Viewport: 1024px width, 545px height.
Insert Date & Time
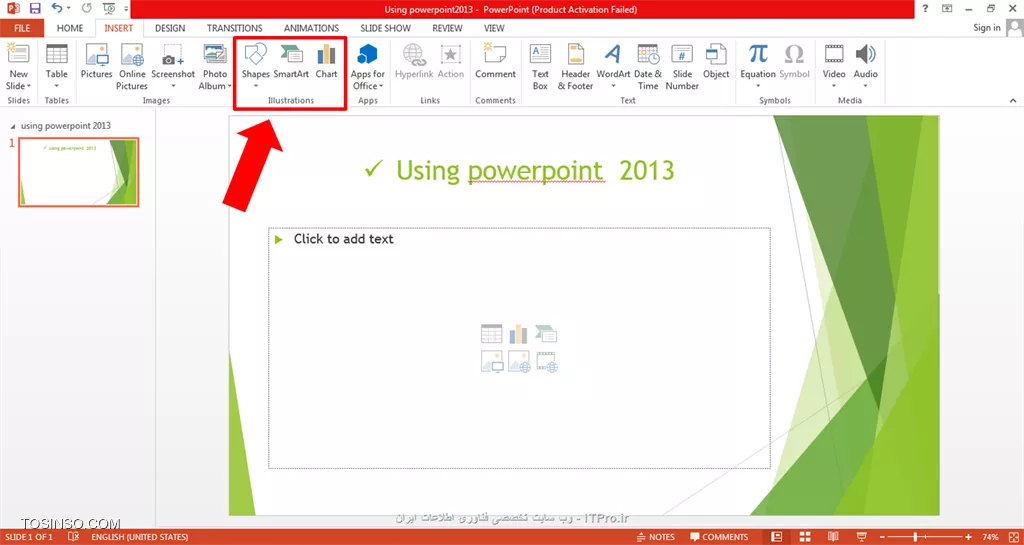[648, 67]
